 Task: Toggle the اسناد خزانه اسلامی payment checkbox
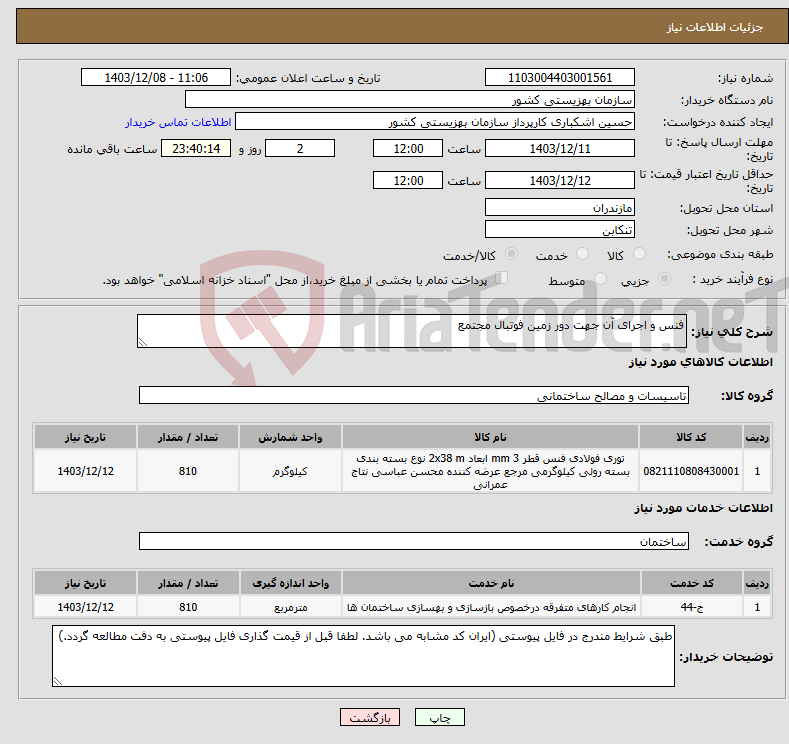(501, 278)
